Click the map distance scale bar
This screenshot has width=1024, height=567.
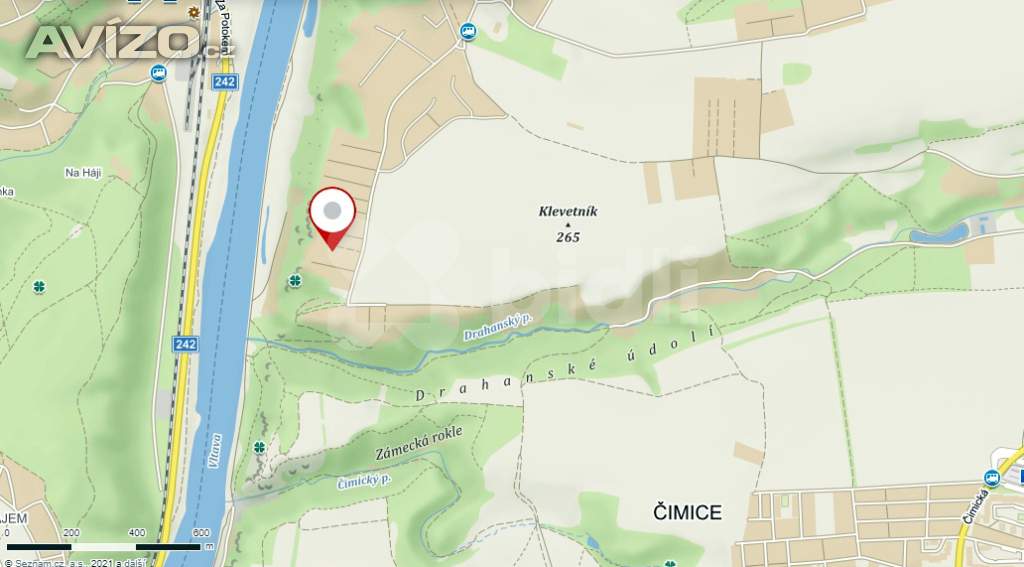tap(103, 547)
